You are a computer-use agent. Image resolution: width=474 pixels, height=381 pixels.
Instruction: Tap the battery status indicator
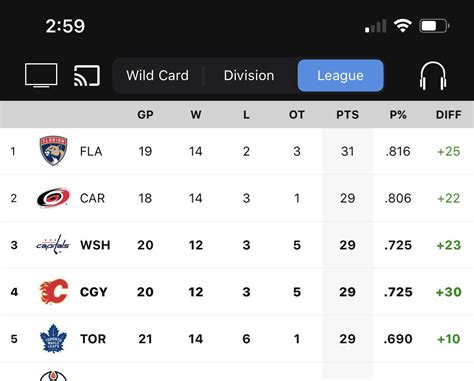tap(434, 26)
